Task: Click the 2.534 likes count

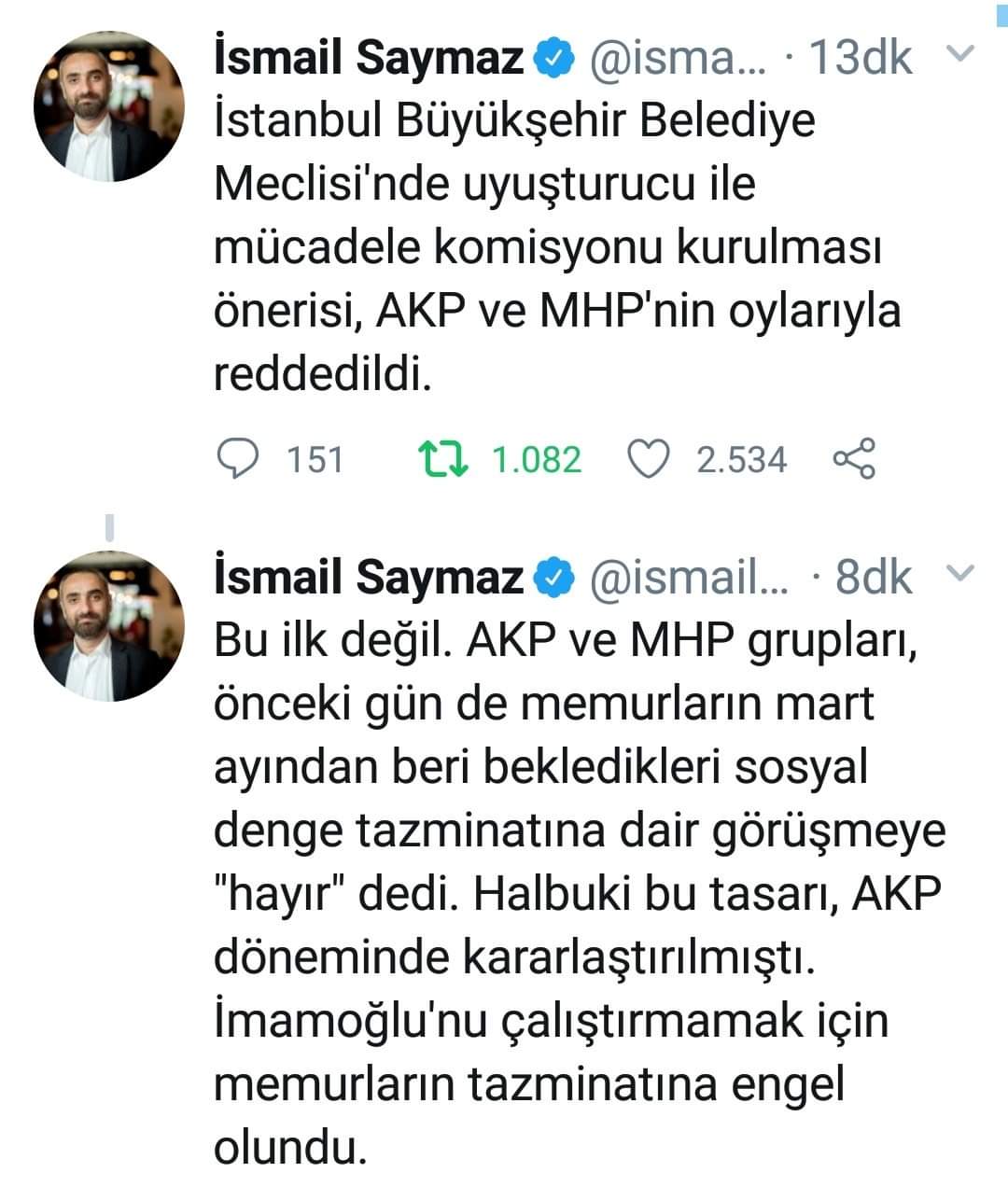Action: point(741,460)
